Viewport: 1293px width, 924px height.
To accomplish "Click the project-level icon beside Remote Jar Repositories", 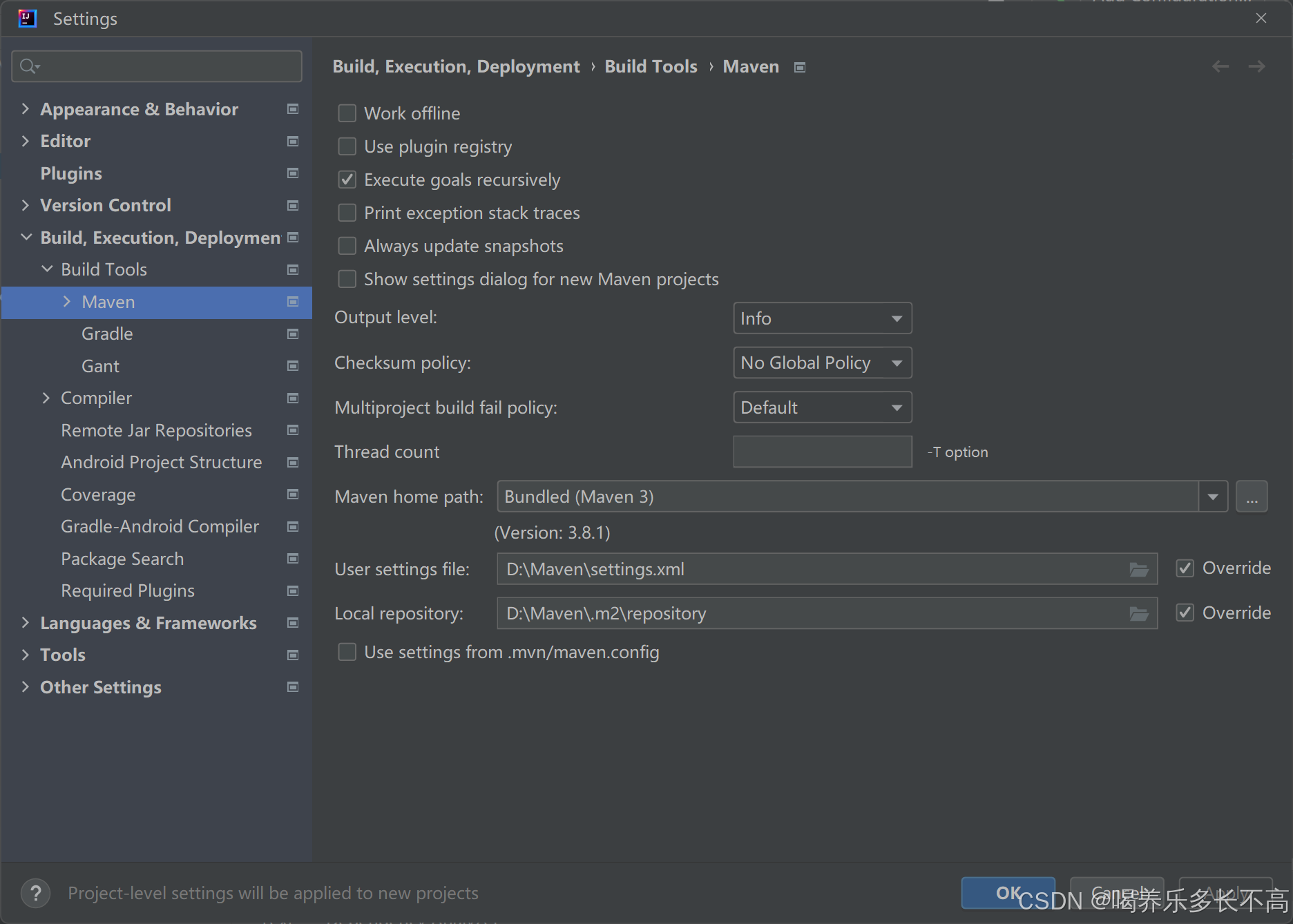I will click(293, 430).
